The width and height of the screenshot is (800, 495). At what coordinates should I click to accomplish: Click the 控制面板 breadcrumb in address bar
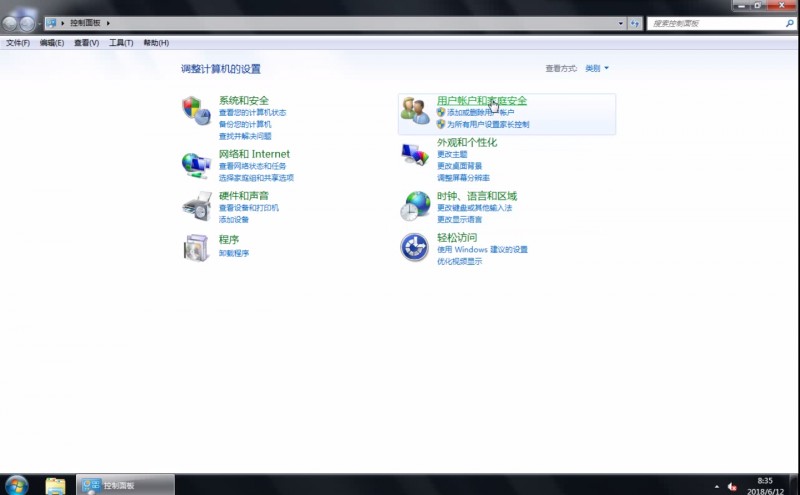pos(85,23)
